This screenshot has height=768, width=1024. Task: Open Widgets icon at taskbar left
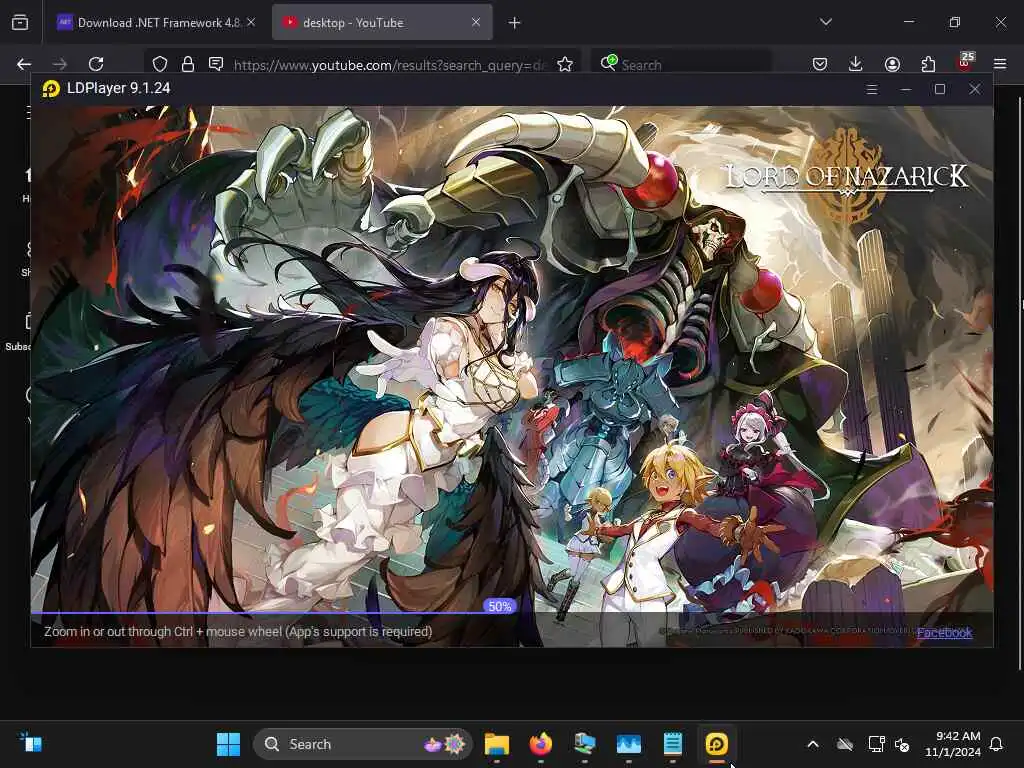[31, 743]
